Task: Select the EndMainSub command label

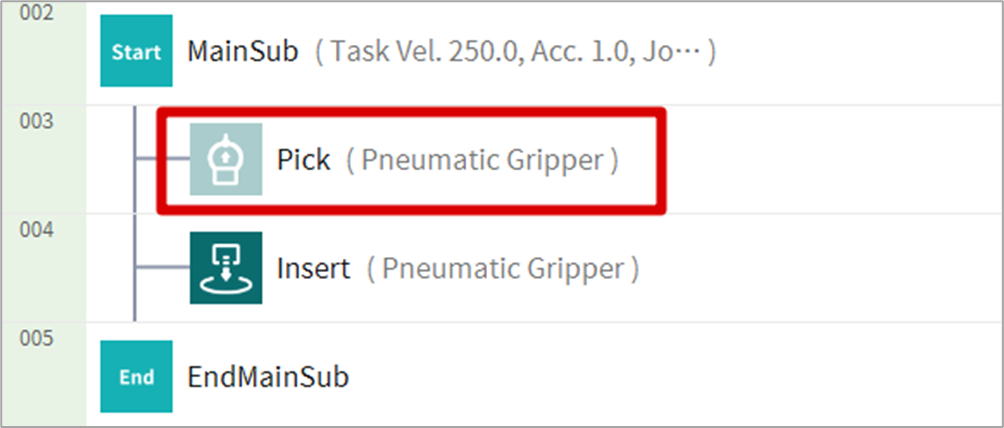Action: [x=268, y=377]
